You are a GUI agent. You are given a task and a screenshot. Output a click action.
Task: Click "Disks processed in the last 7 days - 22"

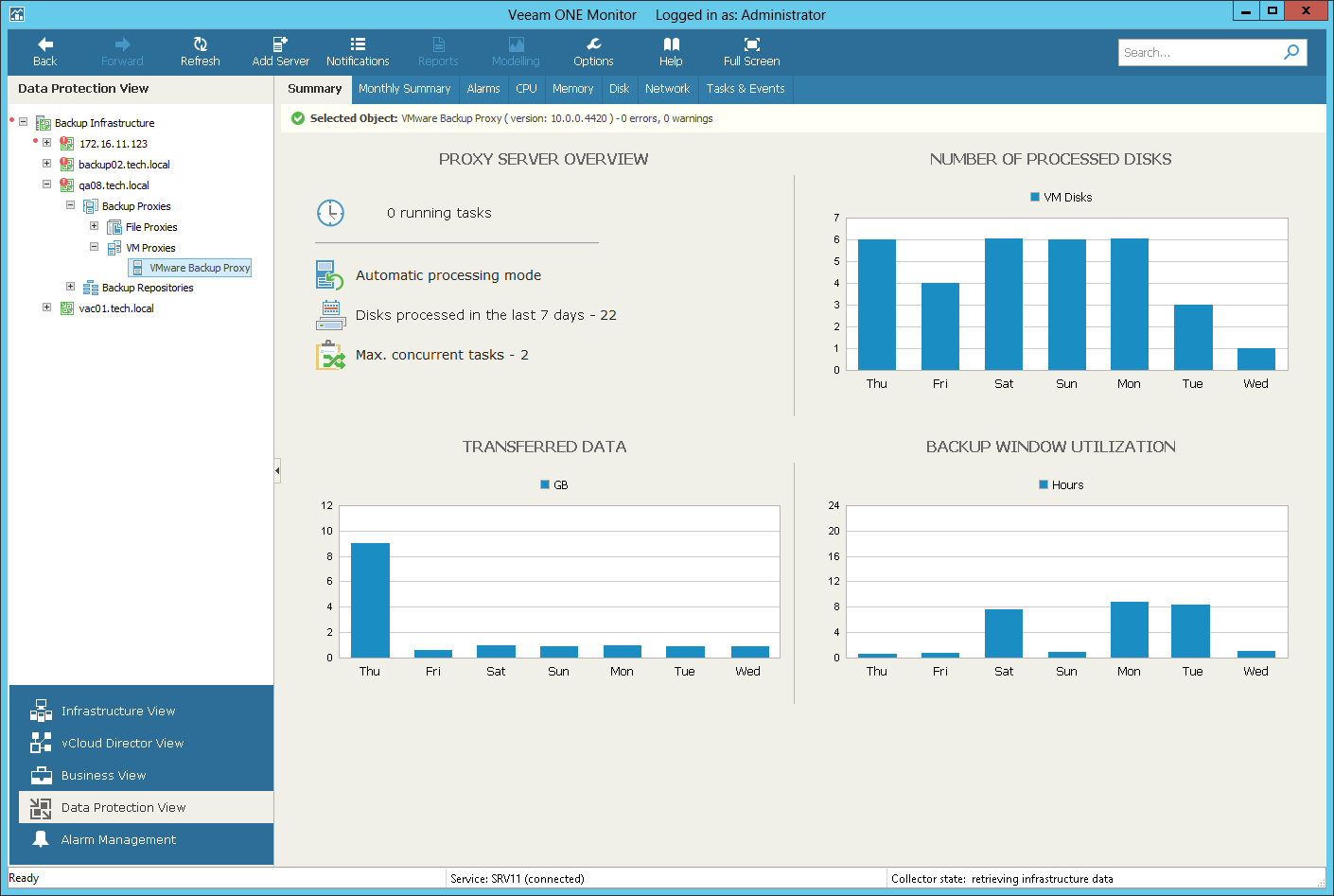(485, 315)
